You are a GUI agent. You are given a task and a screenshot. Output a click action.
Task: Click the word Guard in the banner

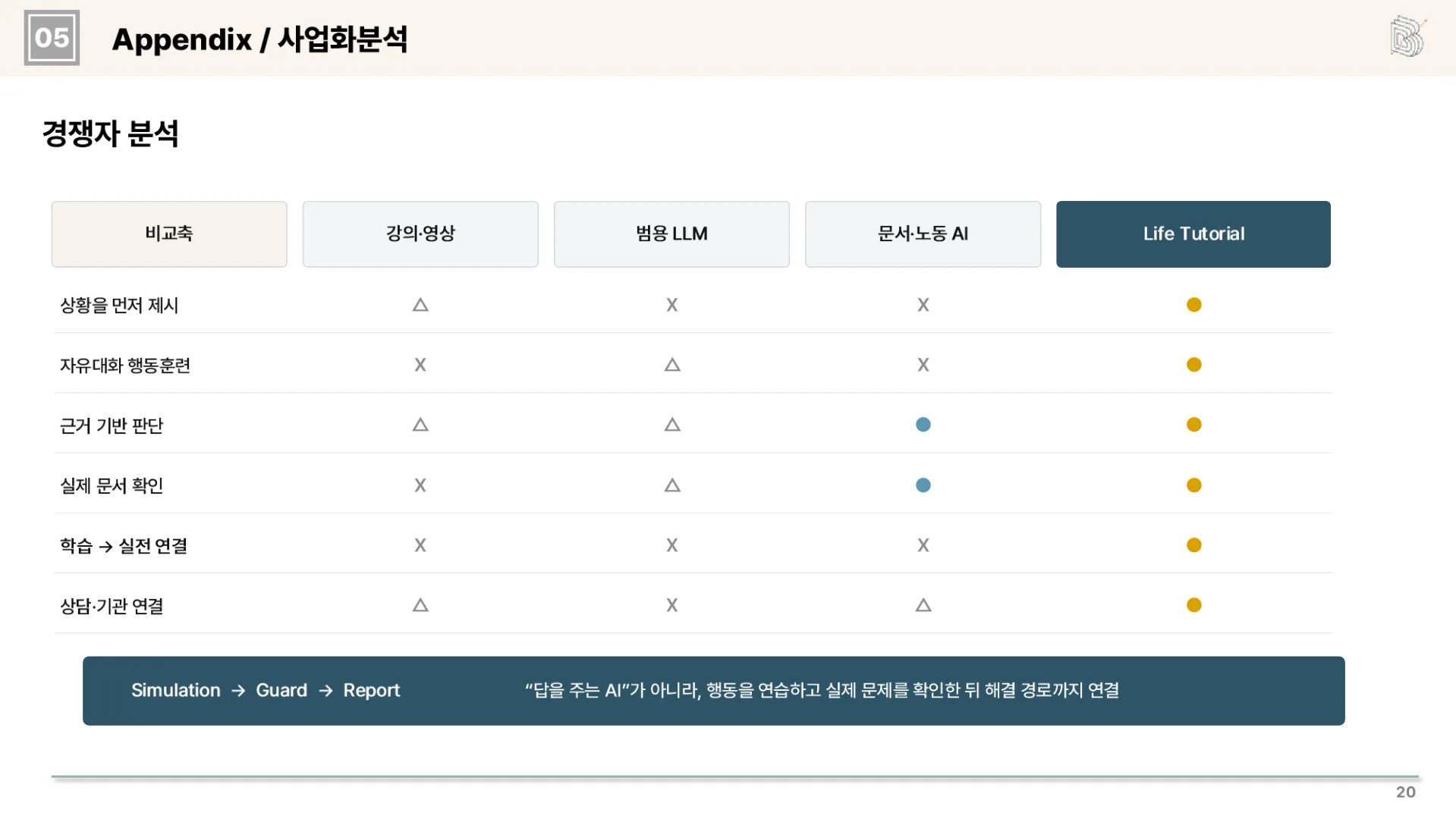[281, 690]
